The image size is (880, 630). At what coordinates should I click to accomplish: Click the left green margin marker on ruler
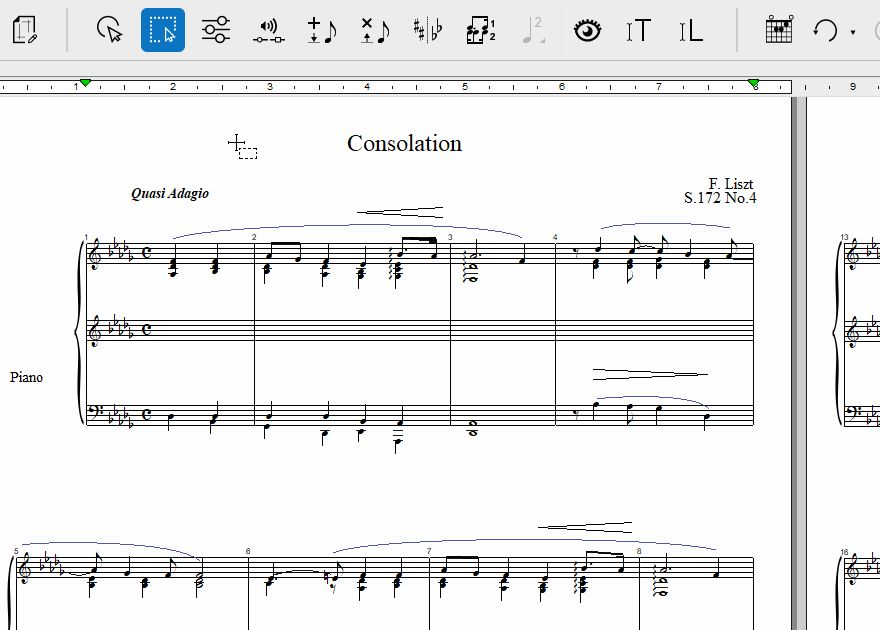85,83
